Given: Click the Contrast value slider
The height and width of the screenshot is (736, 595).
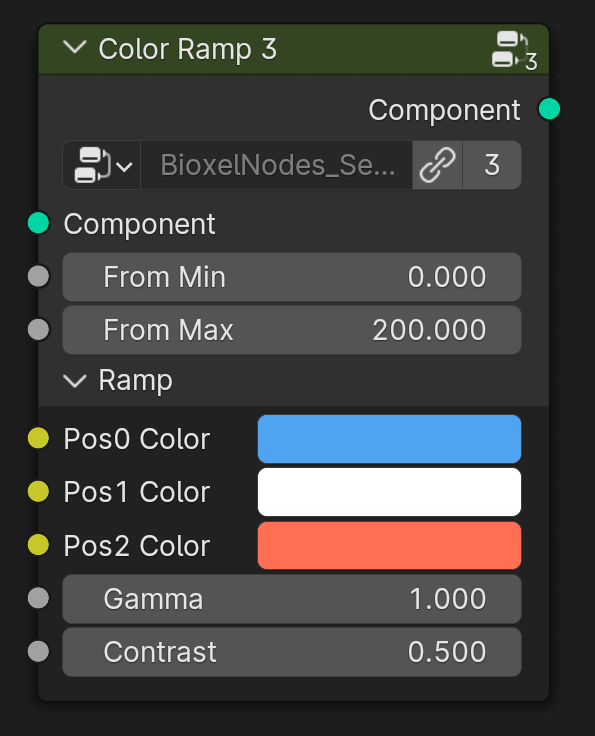Looking at the screenshot, I should click(292, 652).
